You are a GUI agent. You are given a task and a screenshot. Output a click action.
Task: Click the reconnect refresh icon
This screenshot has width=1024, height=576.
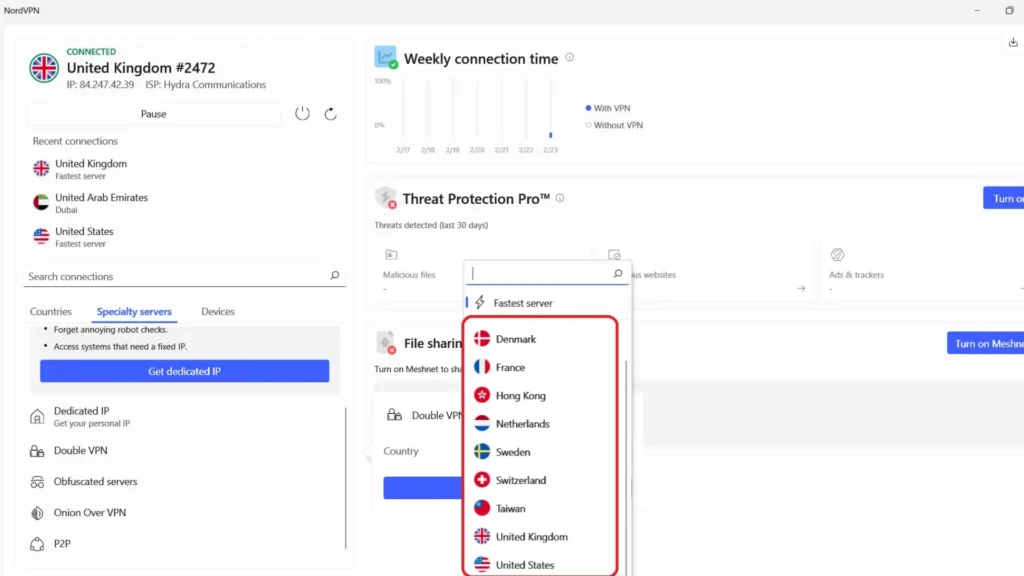(330, 114)
